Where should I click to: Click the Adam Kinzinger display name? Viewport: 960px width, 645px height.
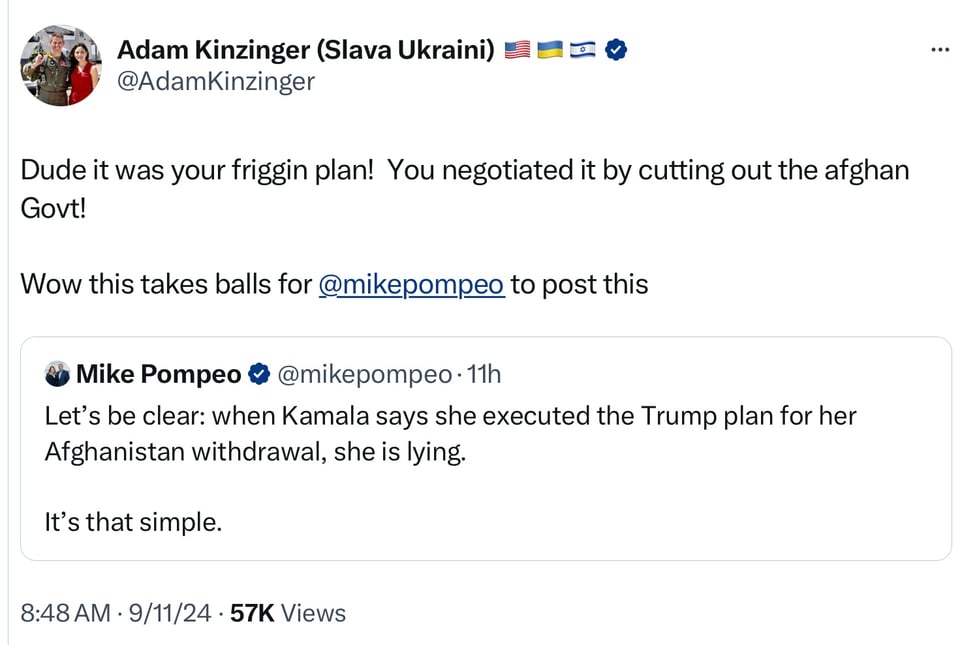[x=306, y=48]
